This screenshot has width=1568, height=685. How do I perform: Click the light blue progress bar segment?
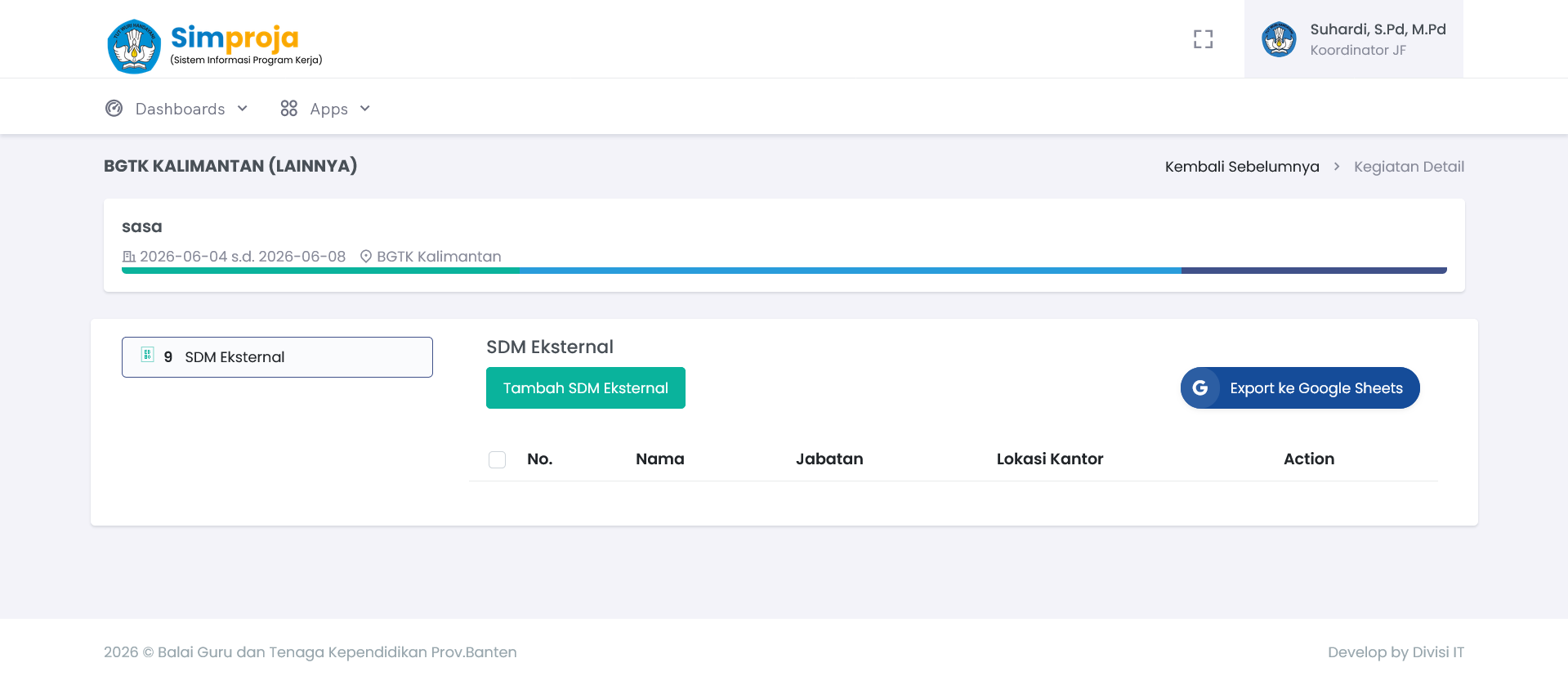850,271
